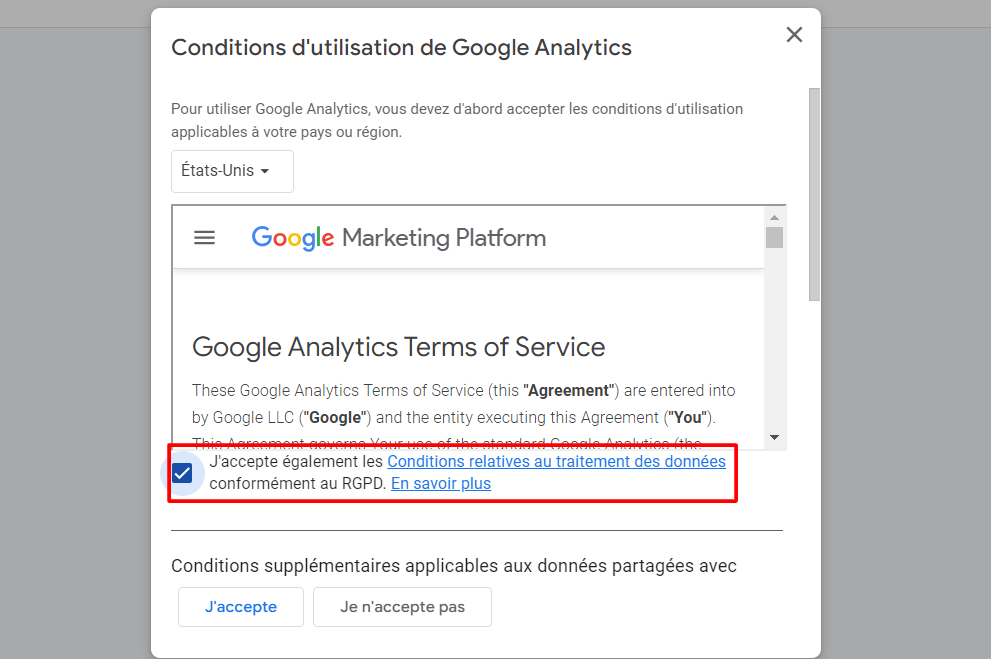The width and height of the screenshot is (991, 659).
Task: Click the Conditions supplémentaires section heading
Action: click(x=454, y=565)
